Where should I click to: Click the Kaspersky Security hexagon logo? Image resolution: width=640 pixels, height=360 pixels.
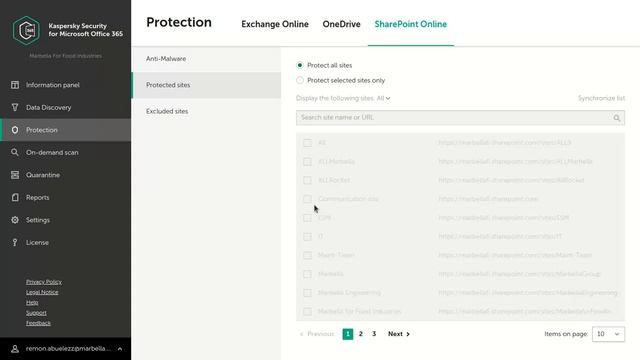[x=26, y=30]
